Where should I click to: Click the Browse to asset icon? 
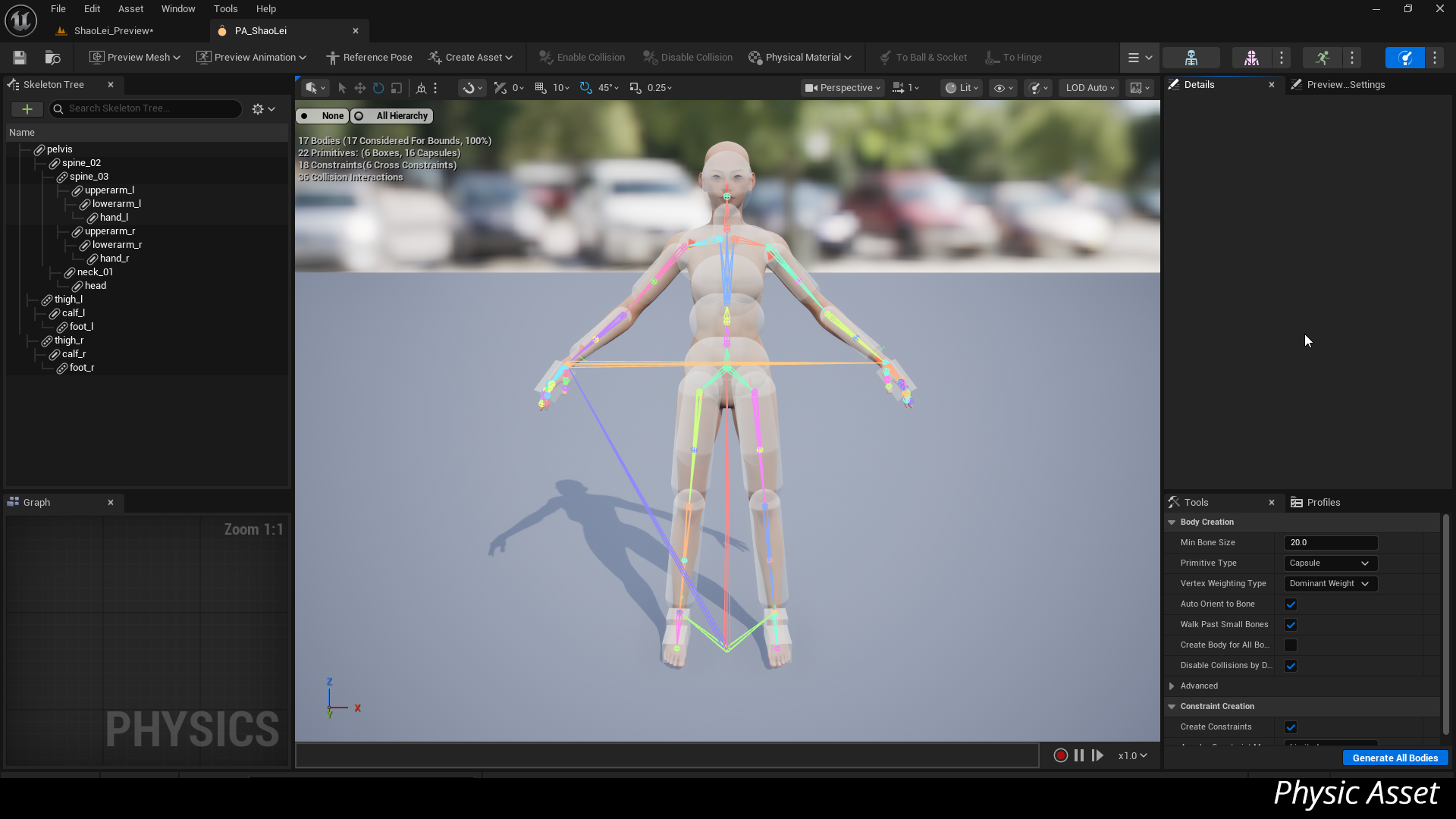pos(52,58)
